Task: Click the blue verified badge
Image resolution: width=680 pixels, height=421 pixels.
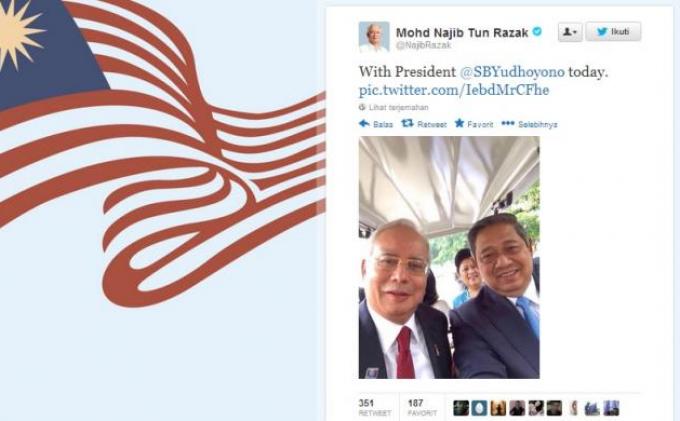Action: [537, 32]
